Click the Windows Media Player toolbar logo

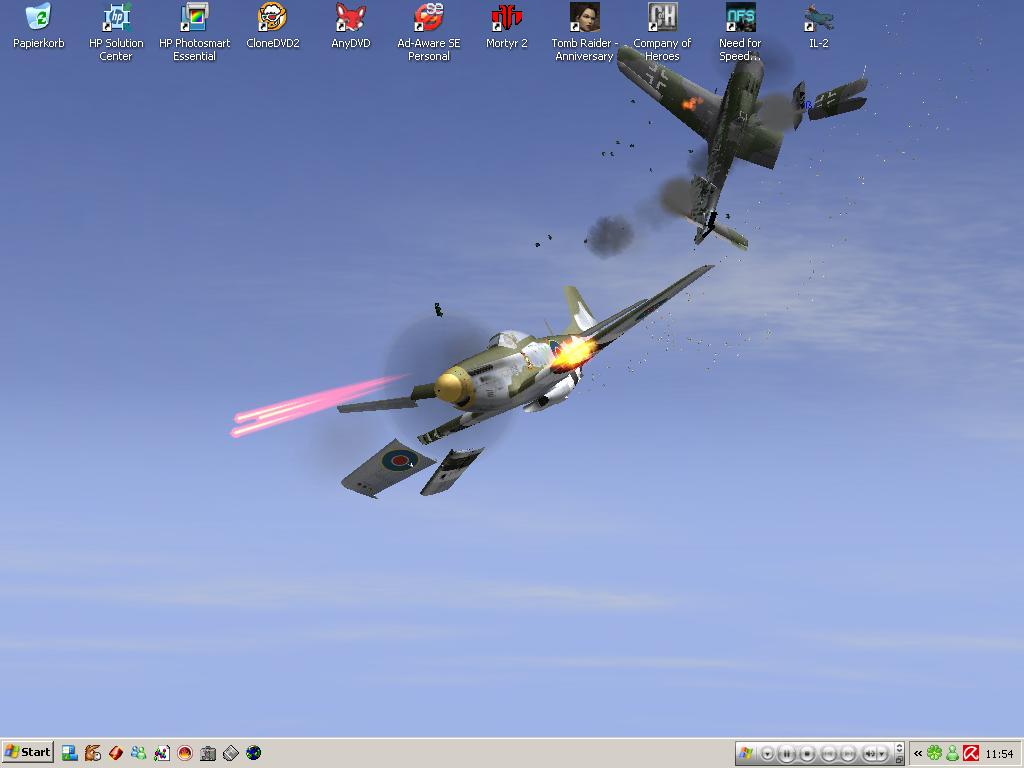coord(746,754)
